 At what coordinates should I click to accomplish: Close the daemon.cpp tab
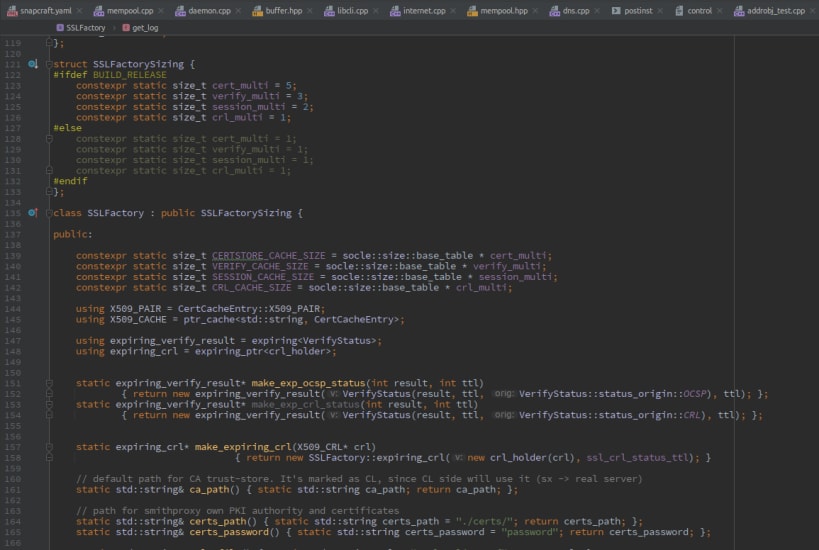click(238, 10)
